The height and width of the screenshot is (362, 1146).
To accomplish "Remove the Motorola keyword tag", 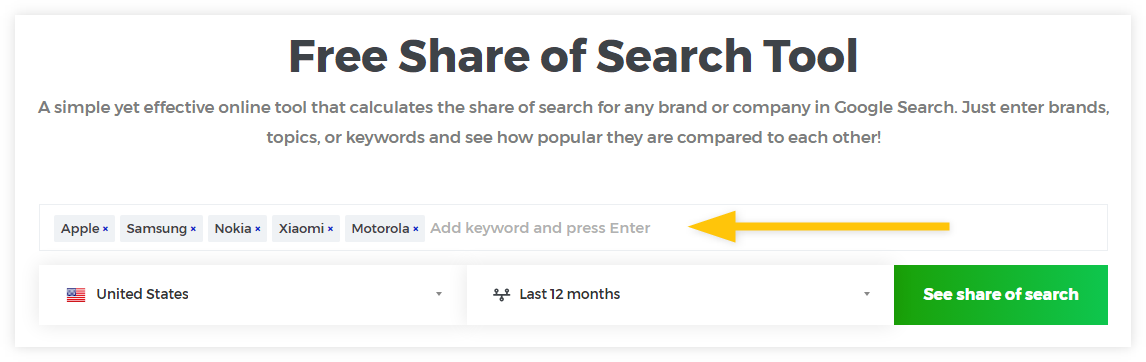I will 415,229.
